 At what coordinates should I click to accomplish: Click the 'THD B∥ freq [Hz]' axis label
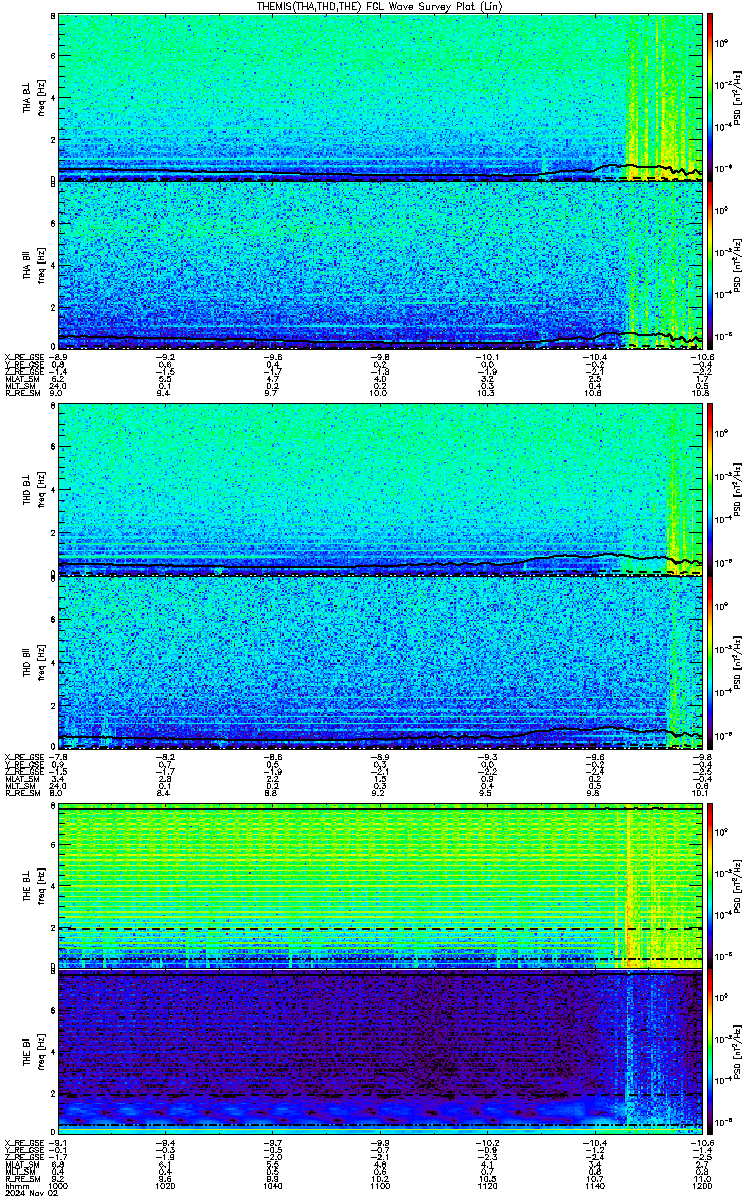pyautogui.click(x=34, y=661)
